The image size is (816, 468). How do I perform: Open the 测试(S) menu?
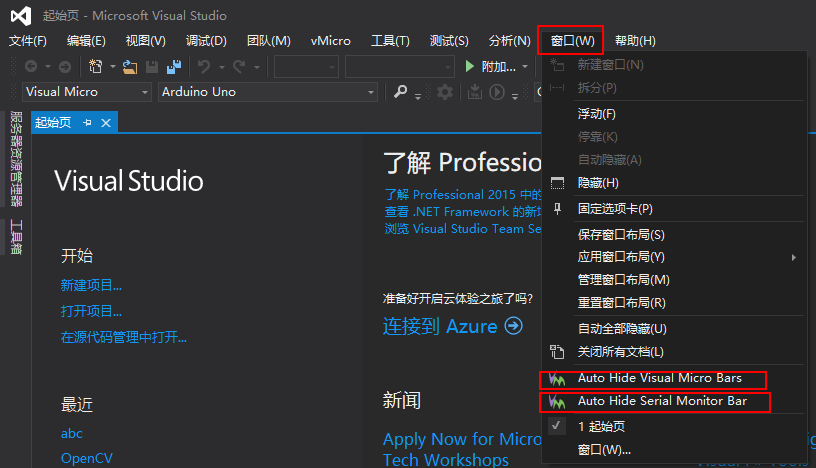(x=449, y=41)
